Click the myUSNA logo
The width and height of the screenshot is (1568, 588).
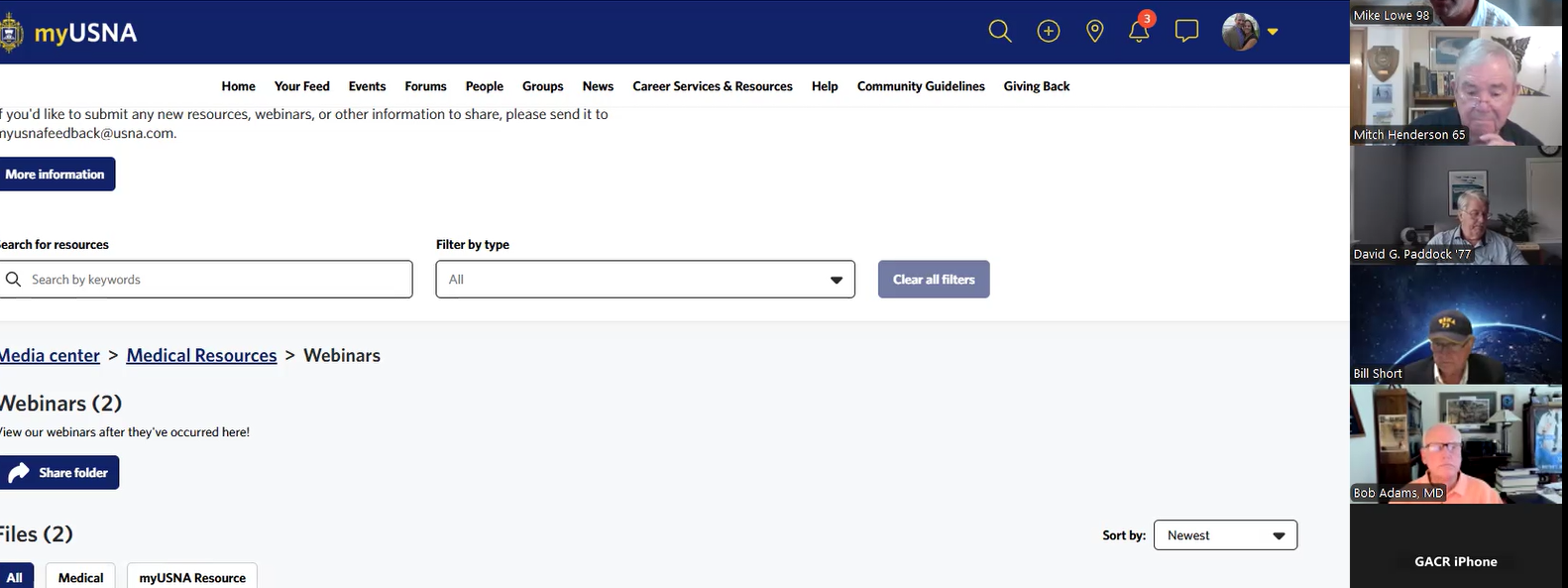pos(69,33)
